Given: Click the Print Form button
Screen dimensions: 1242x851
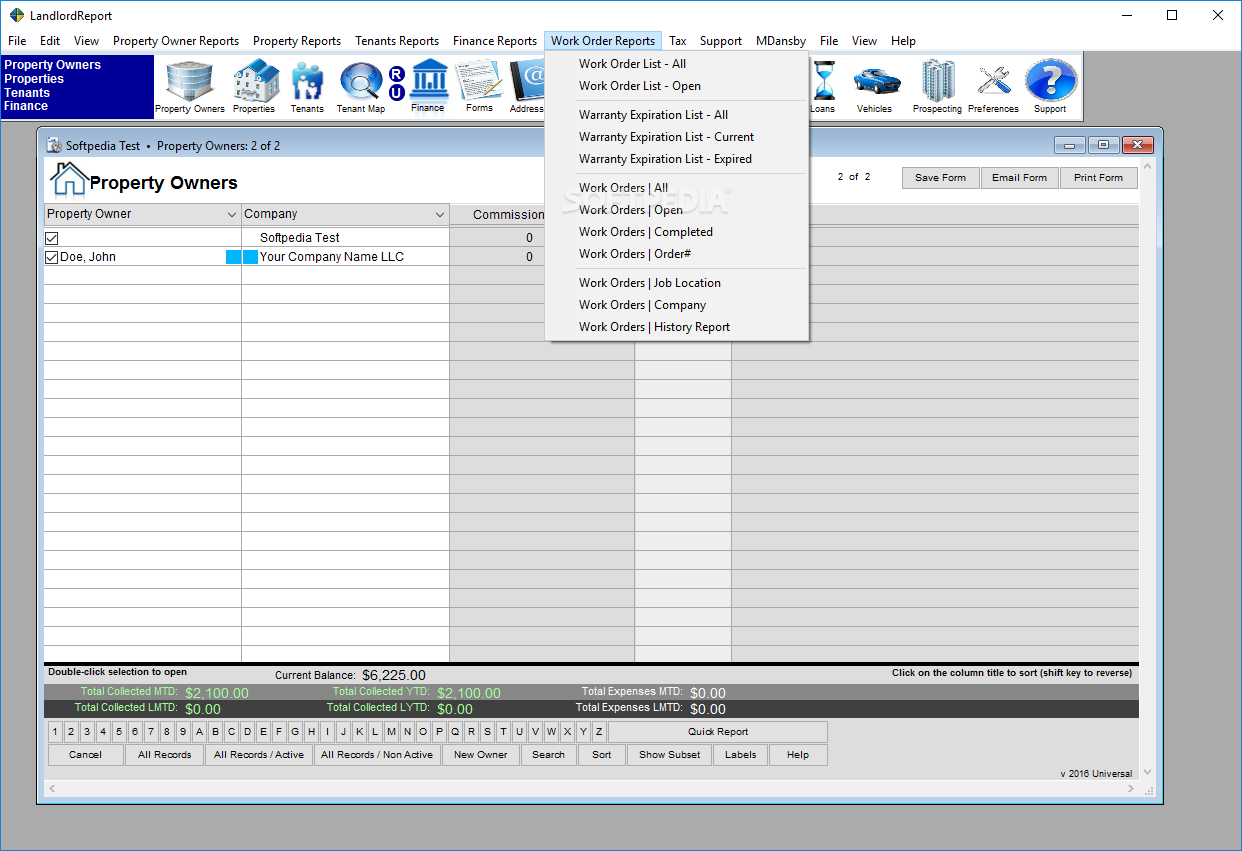Looking at the screenshot, I should pyautogui.click(x=1098, y=178).
